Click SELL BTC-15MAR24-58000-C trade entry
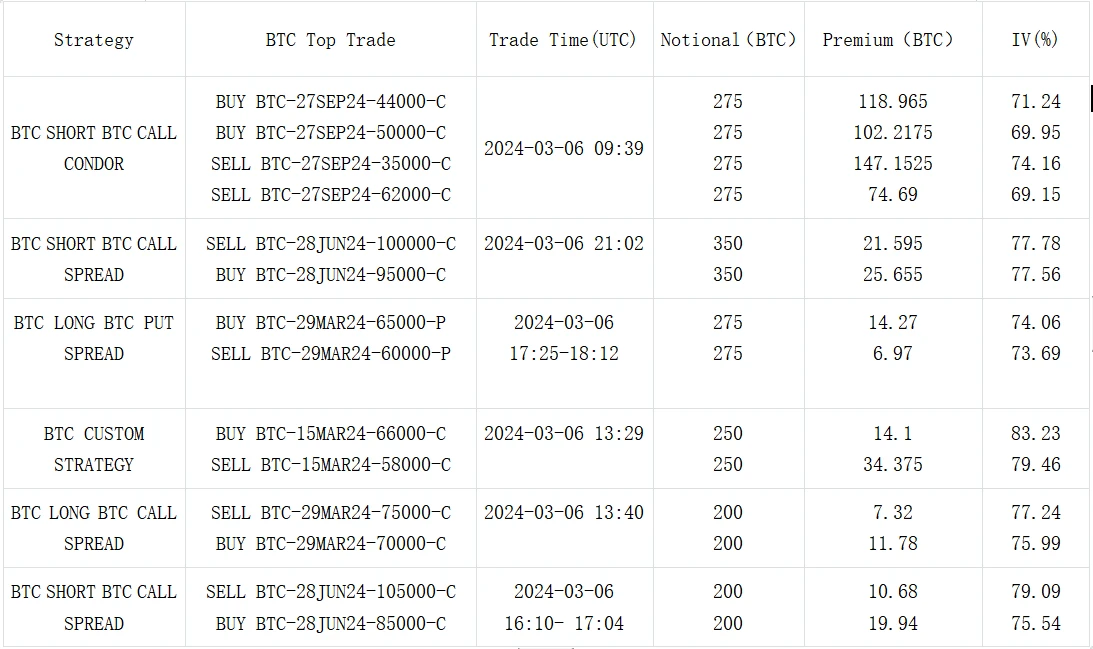This screenshot has width=1093, height=649. pyautogui.click(x=330, y=465)
